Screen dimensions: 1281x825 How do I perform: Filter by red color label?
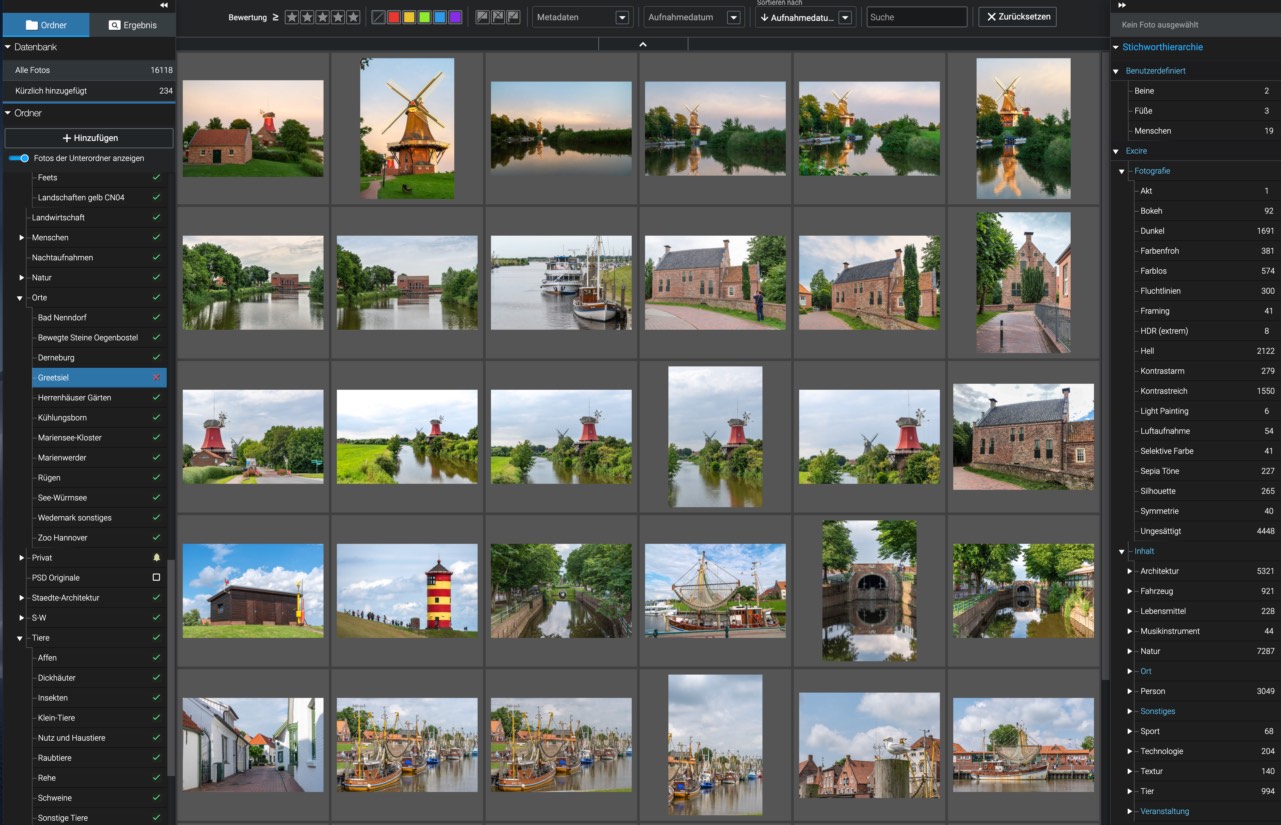393,17
